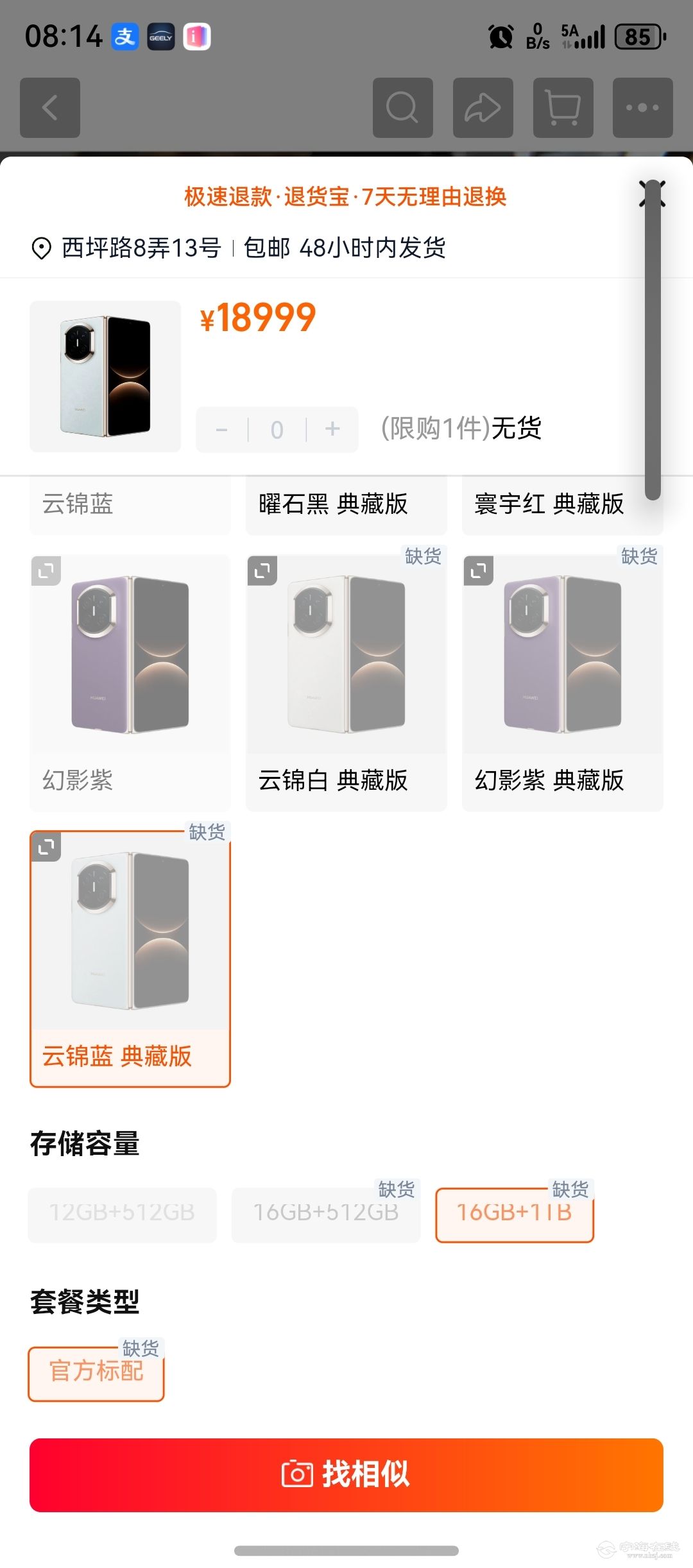The height and width of the screenshot is (1568, 693).
Task: Tap the share arrow icon
Action: click(483, 108)
